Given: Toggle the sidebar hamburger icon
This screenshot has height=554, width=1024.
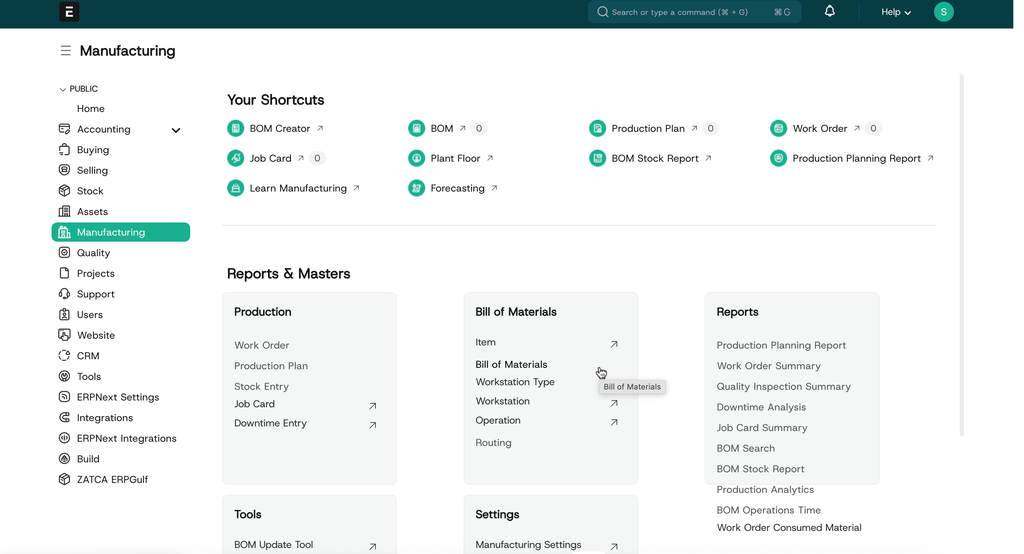Looking at the screenshot, I should coord(65,50).
